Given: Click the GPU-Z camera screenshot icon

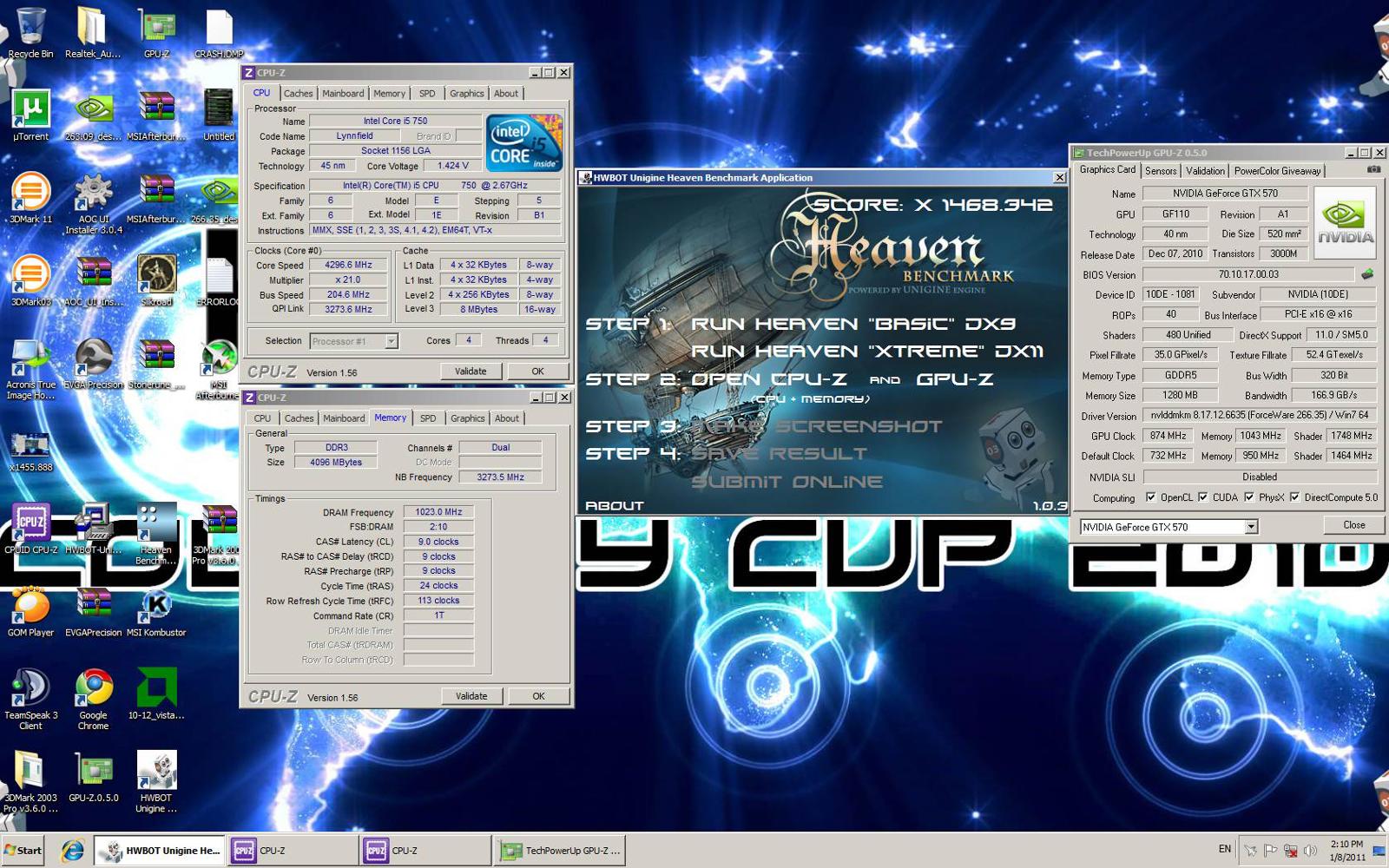Looking at the screenshot, I should [1373, 170].
